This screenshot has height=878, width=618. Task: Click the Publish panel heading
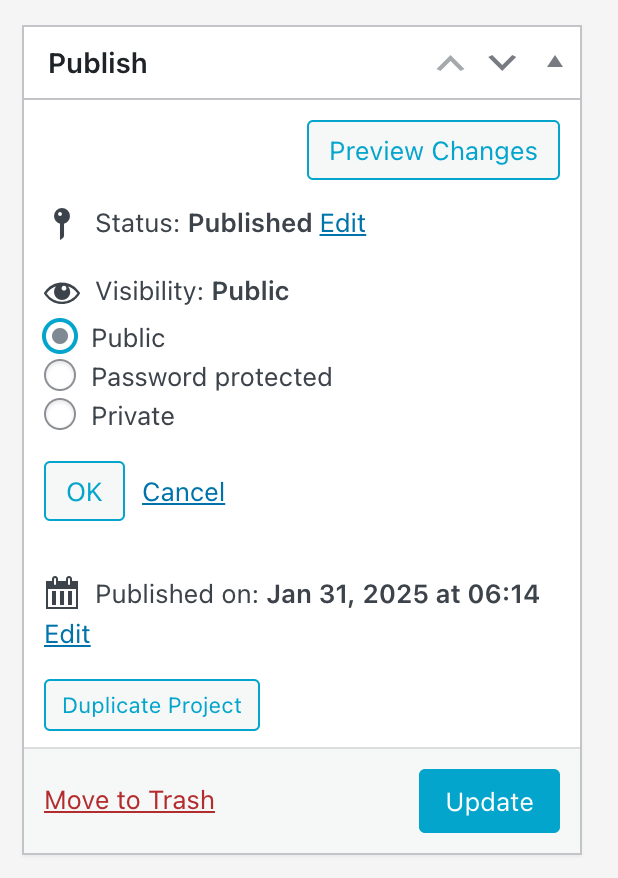tap(97, 62)
